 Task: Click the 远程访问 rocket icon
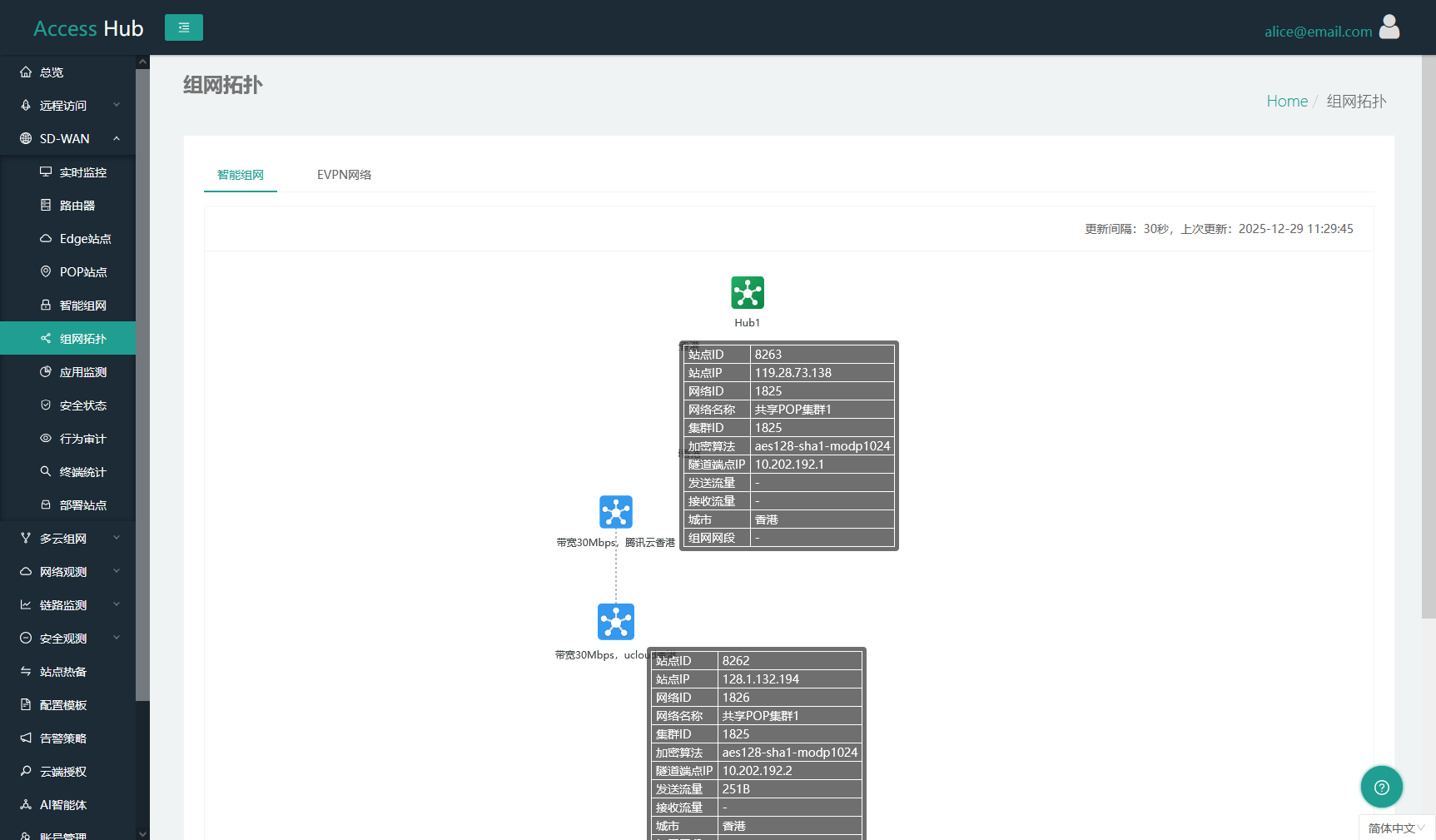(26, 106)
